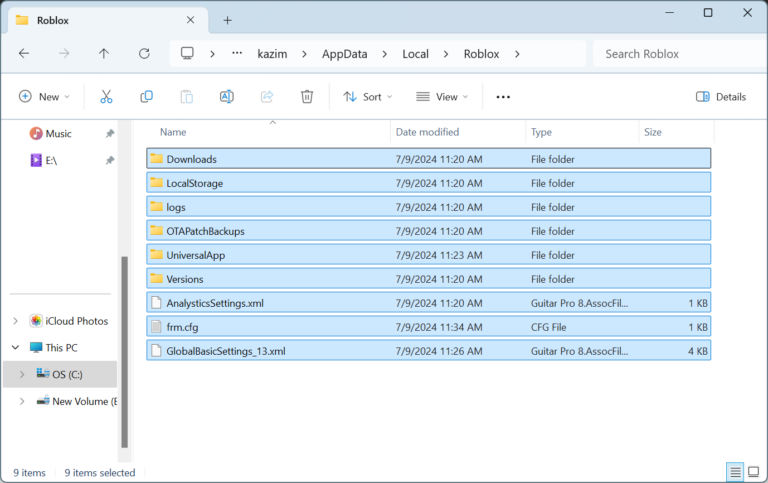
Task: Switch to large thumbnails view icon
Action: 754,472
